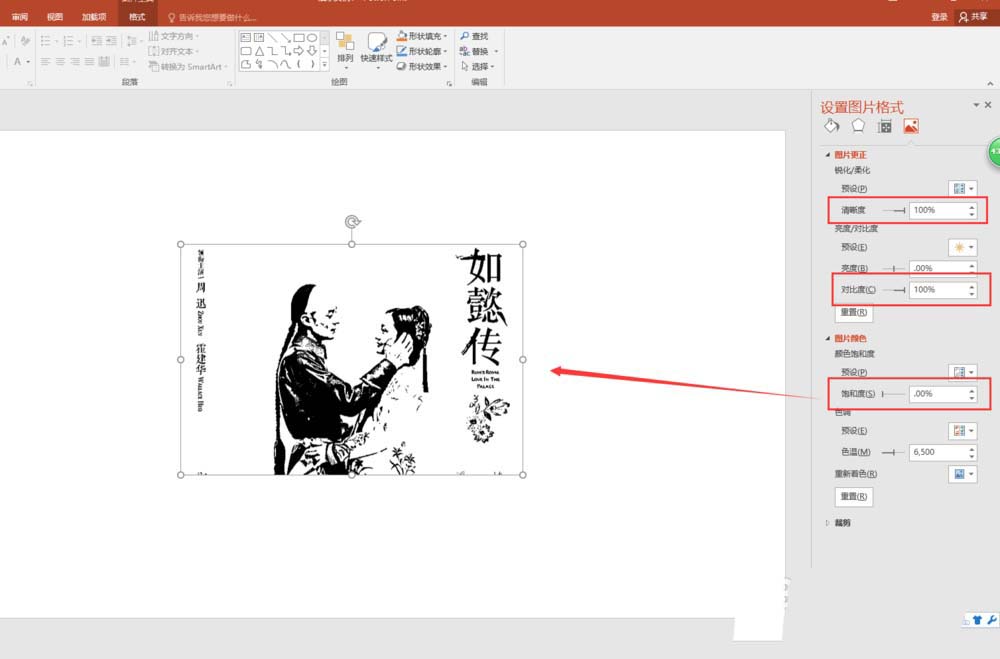The image size is (1000, 659).
Task: Open the Drawing group dialog launcher
Action: point(449,84)
